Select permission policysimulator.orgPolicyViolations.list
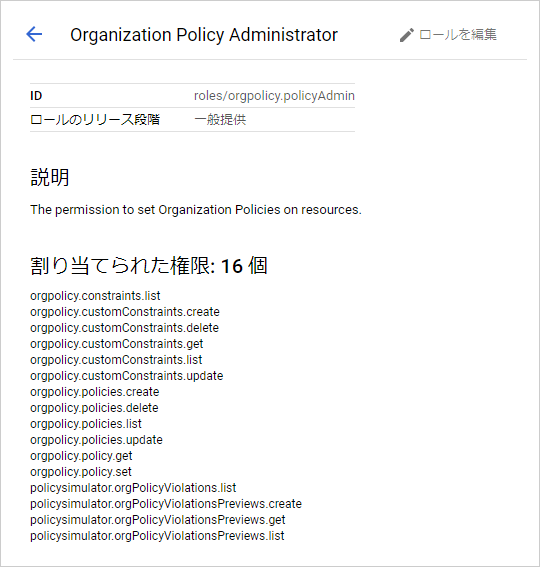Viewport: 540px width, 567px height. pyautogui.click(x=133, y=488)
